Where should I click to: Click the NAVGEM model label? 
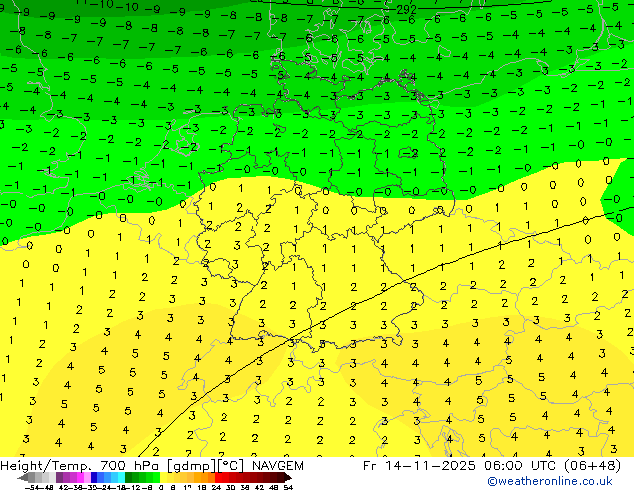(x=278, y=466)
